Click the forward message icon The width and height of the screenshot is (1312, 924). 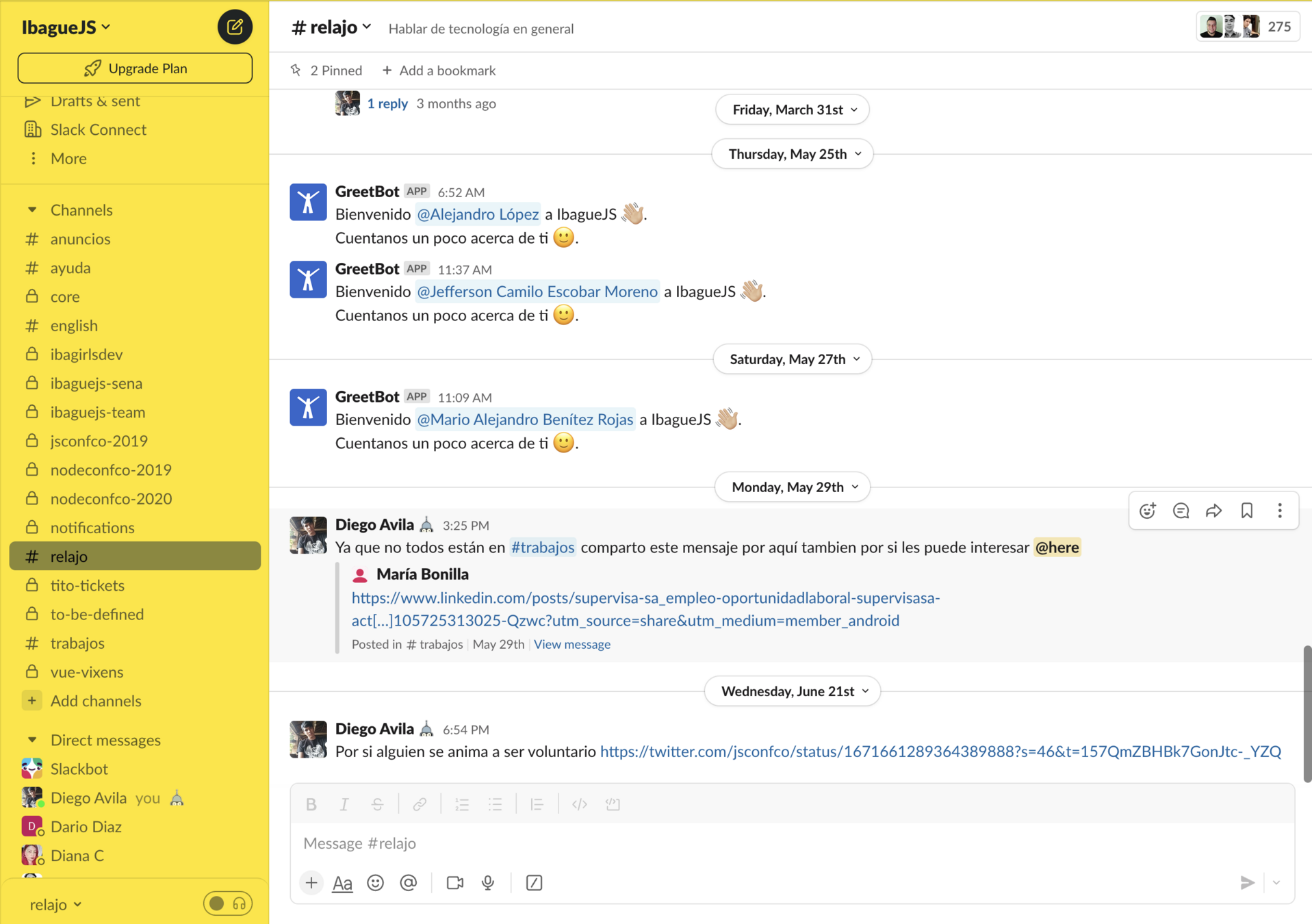(1213, 511)
